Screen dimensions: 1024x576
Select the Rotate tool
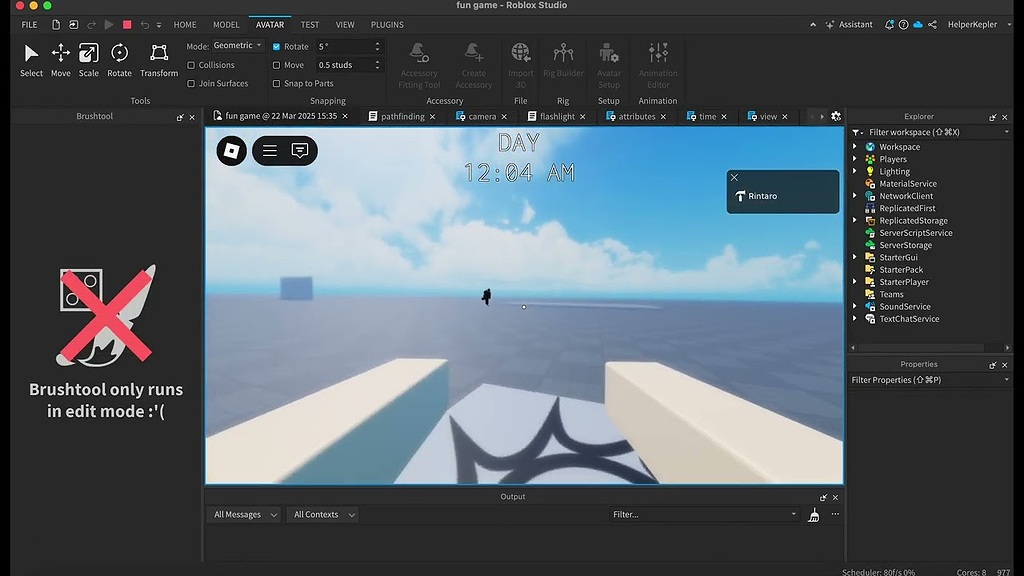(119, 60)
